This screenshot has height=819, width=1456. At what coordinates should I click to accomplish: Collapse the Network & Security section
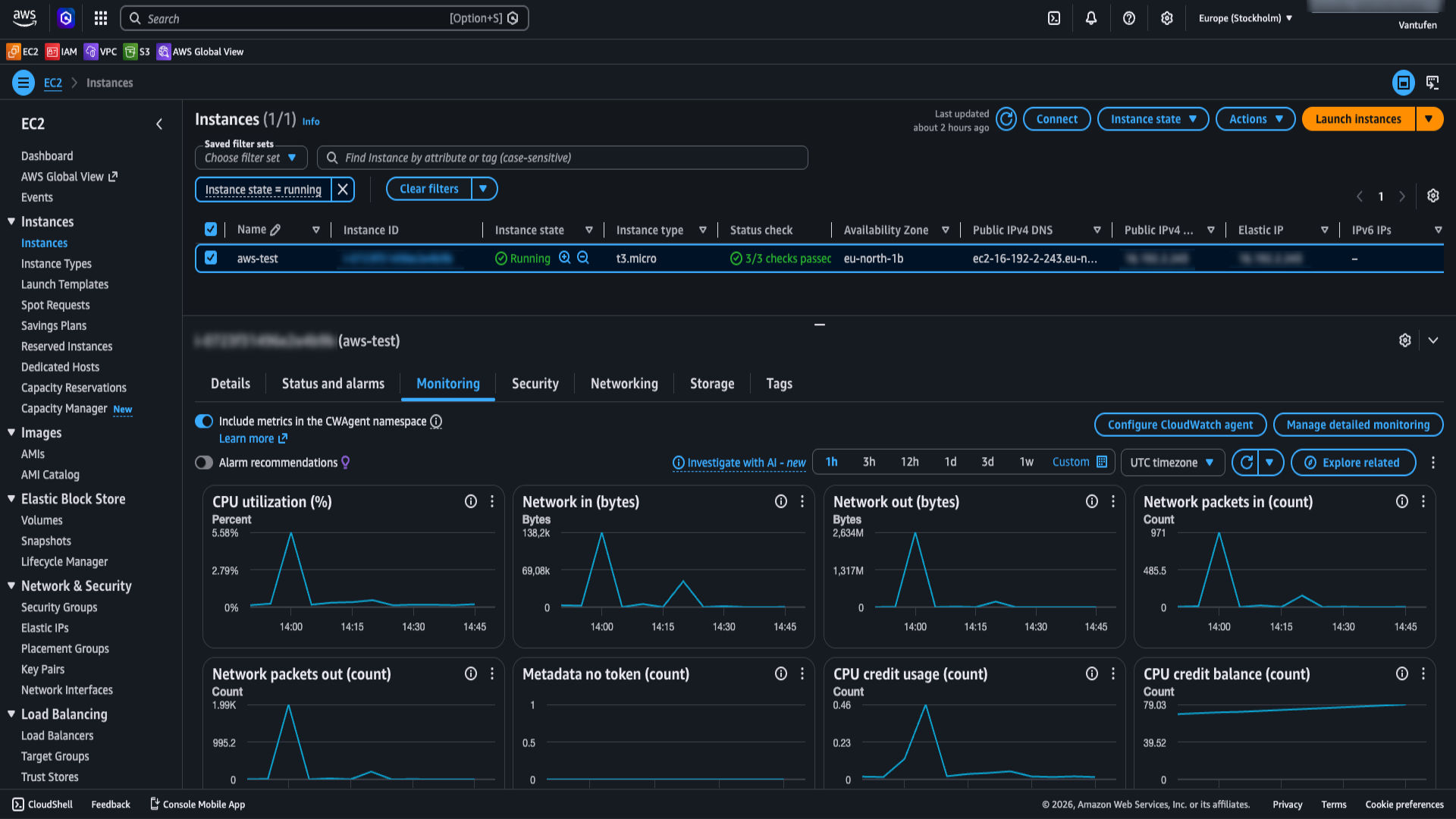11,586
